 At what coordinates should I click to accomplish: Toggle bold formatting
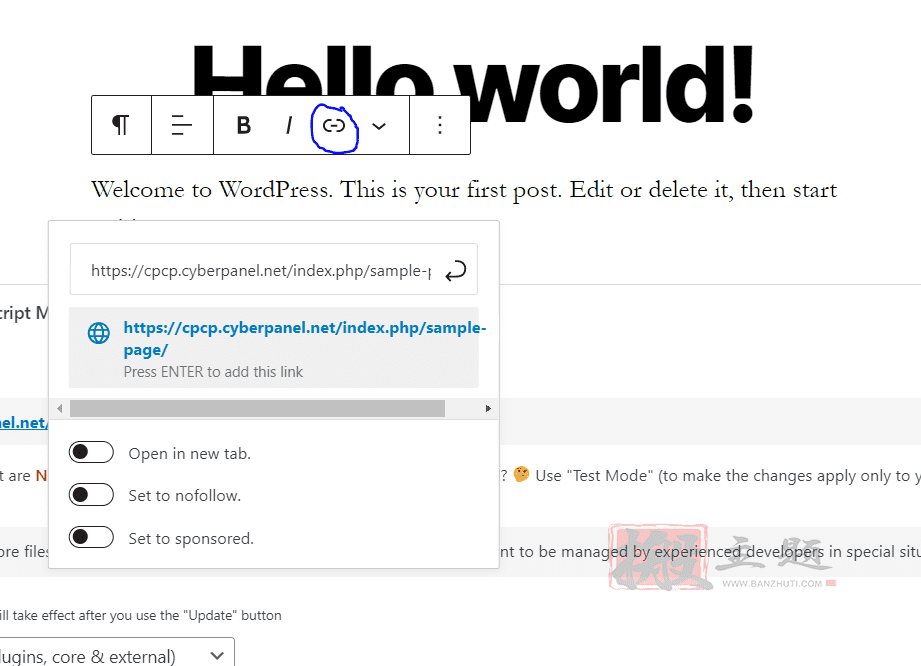pos(244,125)
